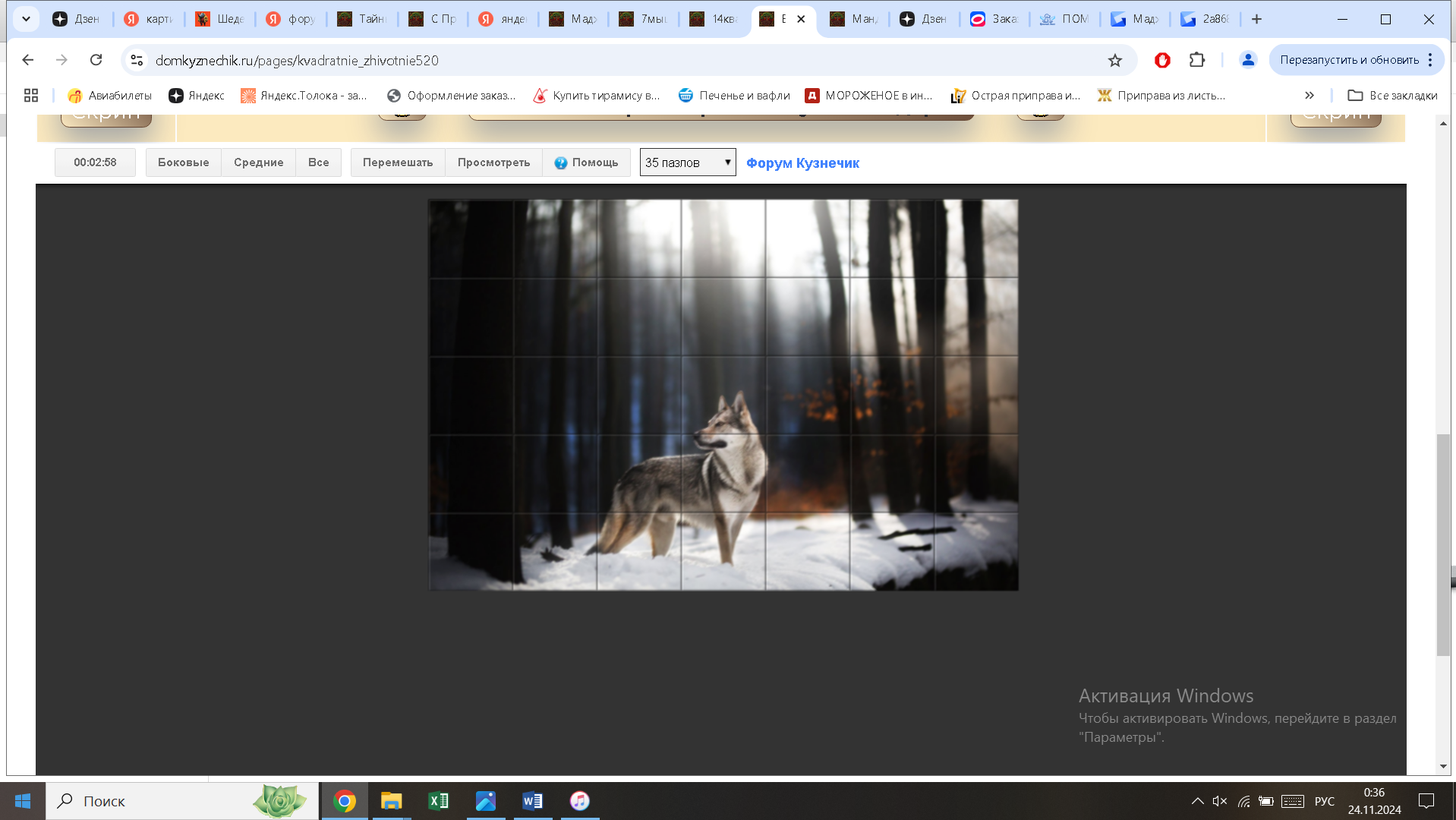Open the Extensions puzzle-piece icon
The height and width of the screenshot is (820, 1456).
(1197, 60)
